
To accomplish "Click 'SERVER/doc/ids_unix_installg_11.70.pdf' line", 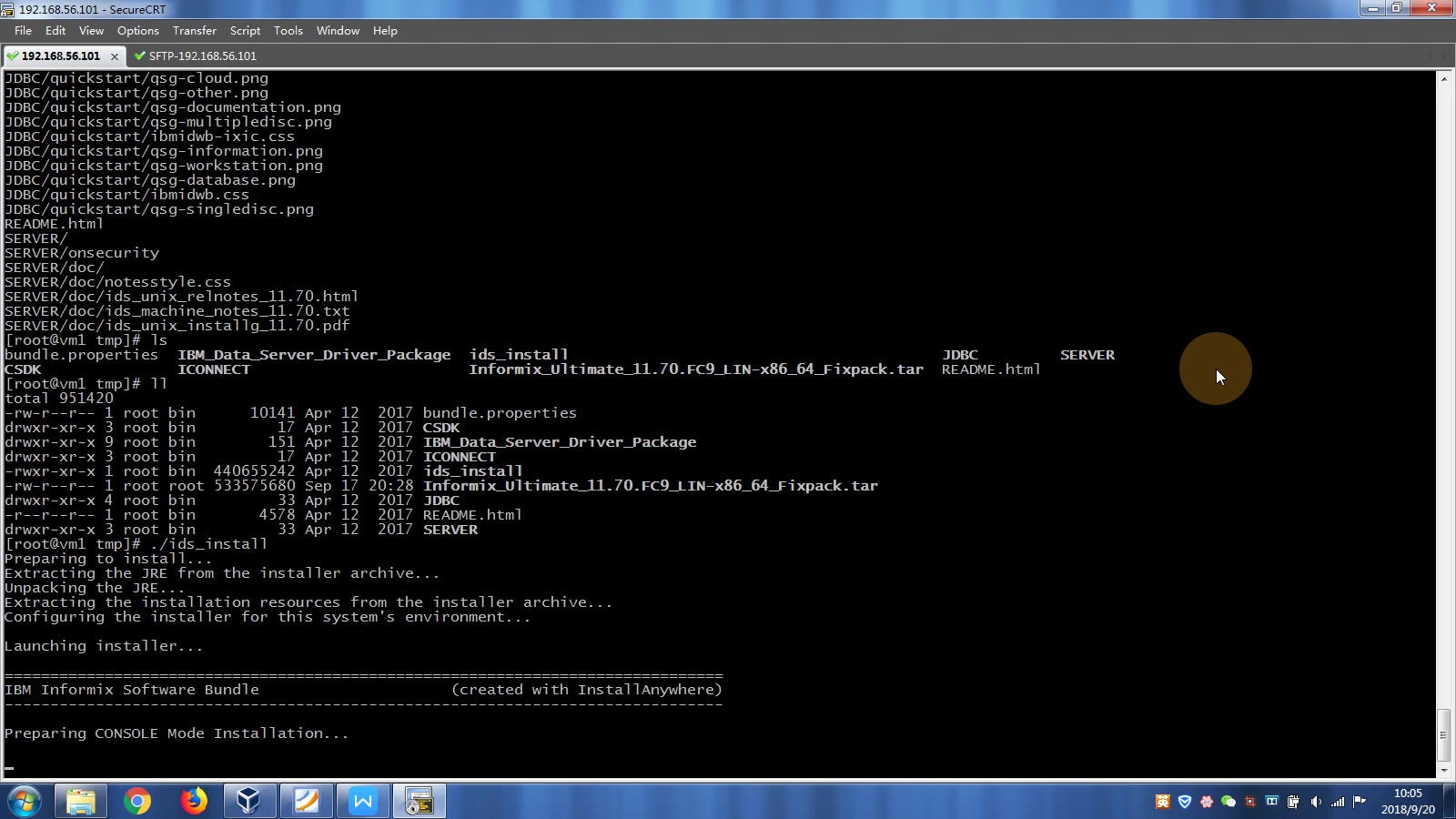I will [177, 326].
